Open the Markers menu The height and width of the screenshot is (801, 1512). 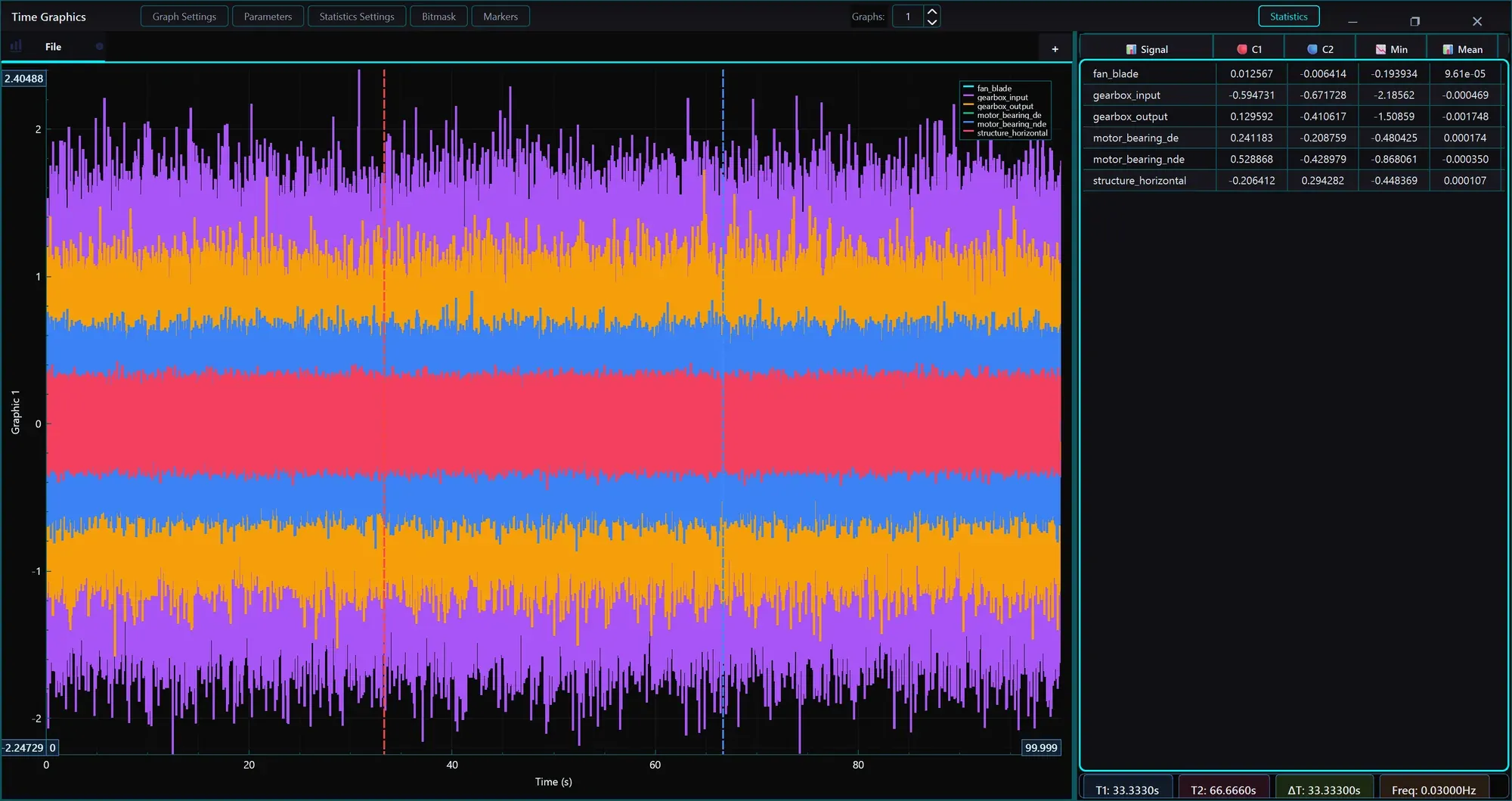(x=500, y=17)
